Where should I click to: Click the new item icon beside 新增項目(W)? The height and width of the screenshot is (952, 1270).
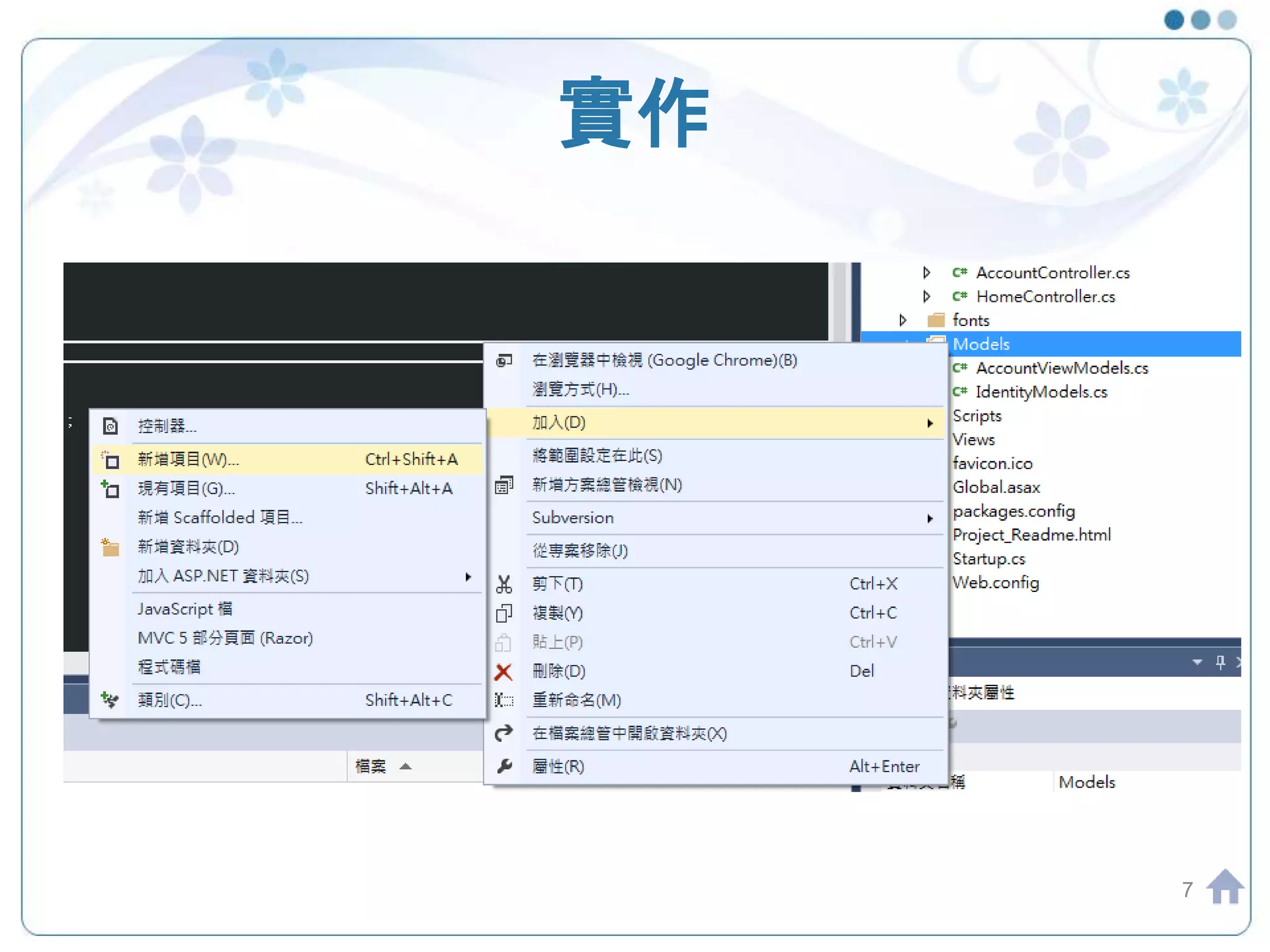point(110,459)
